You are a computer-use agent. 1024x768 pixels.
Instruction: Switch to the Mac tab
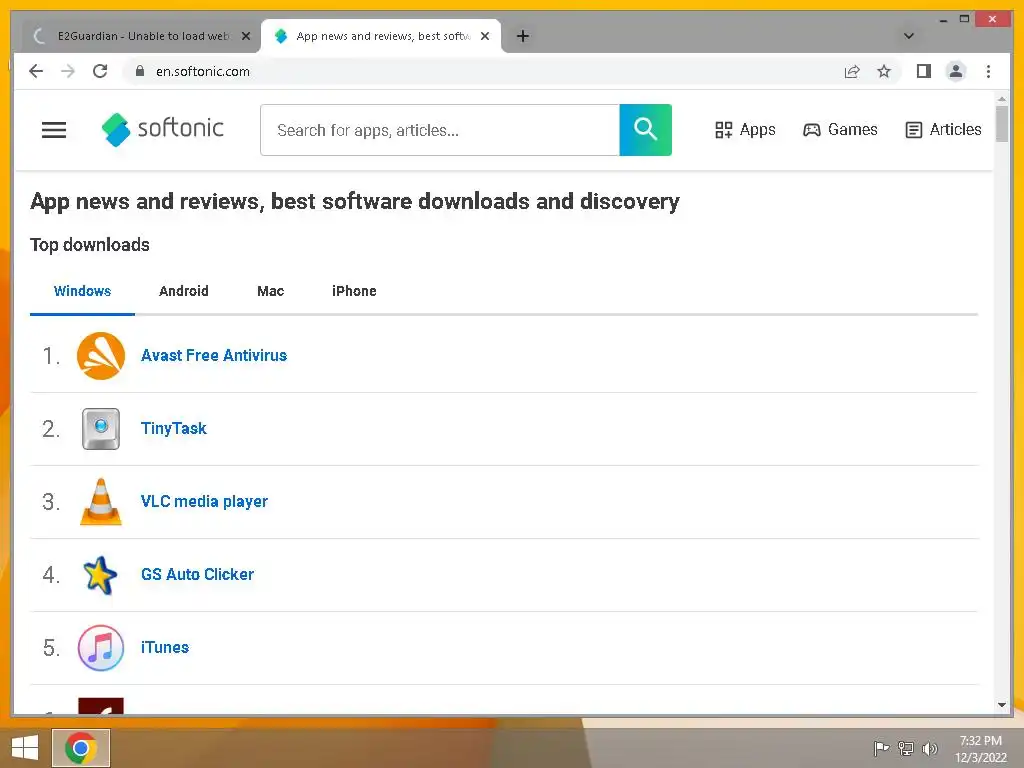[x=270, y=291]
